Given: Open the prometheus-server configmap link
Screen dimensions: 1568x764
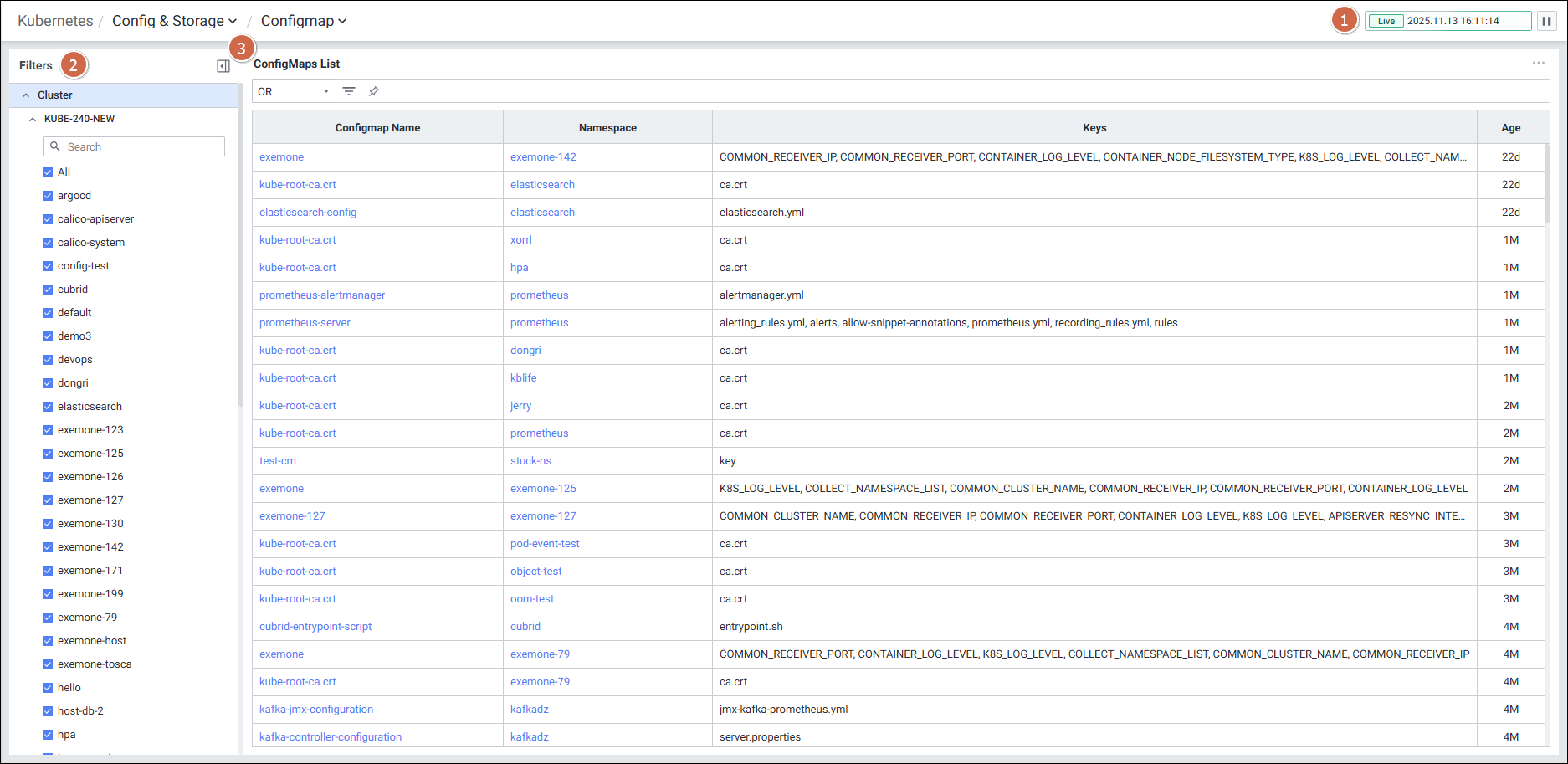Looking at the screenshot, I should coord(305,323).
